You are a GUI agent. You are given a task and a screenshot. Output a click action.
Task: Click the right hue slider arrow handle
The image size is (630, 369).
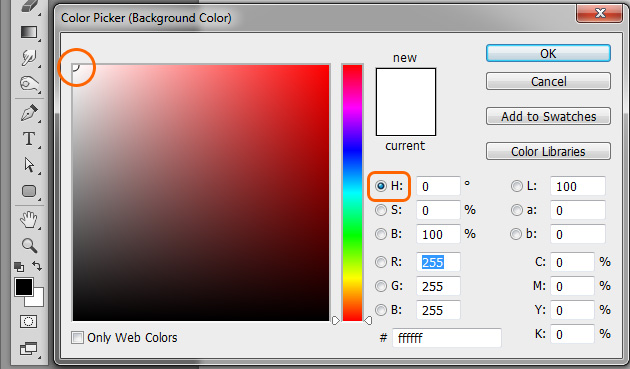pyautogui.click(x=368, y=320)
